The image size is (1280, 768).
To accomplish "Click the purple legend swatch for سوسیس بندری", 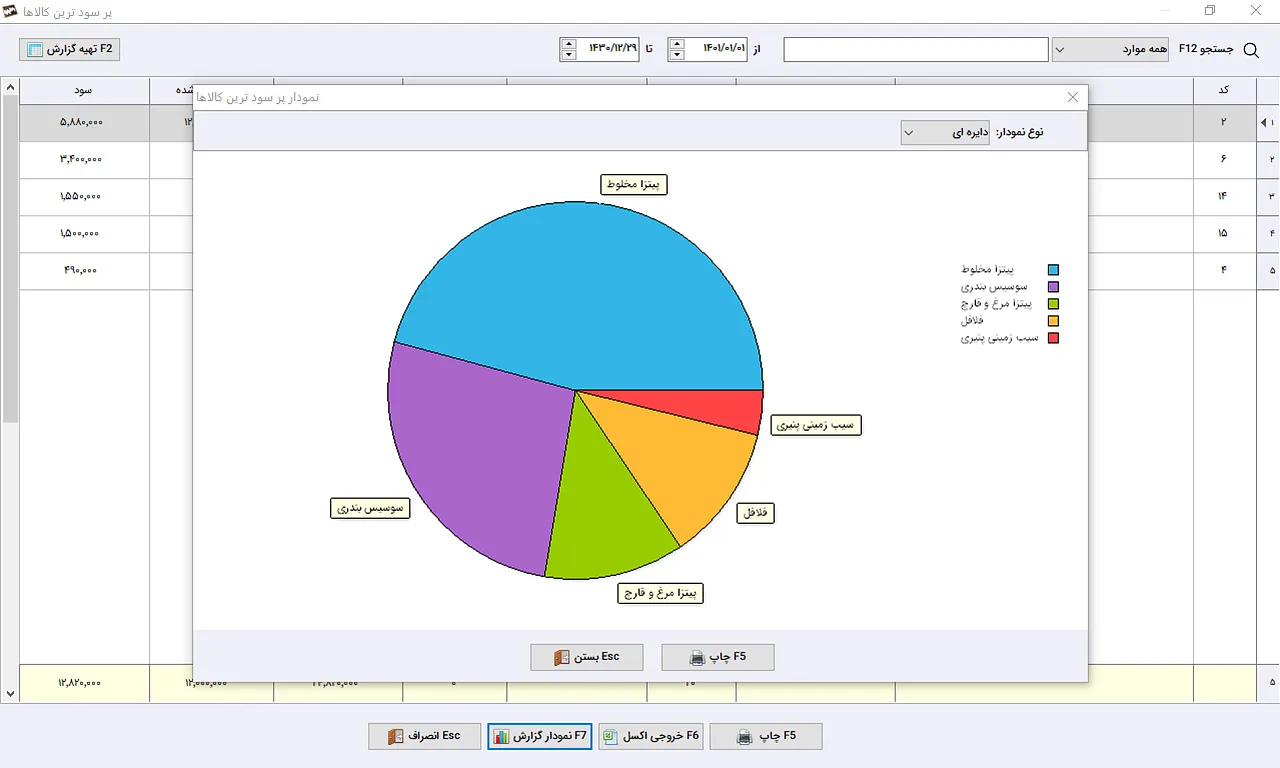I will coord(1052,287).
